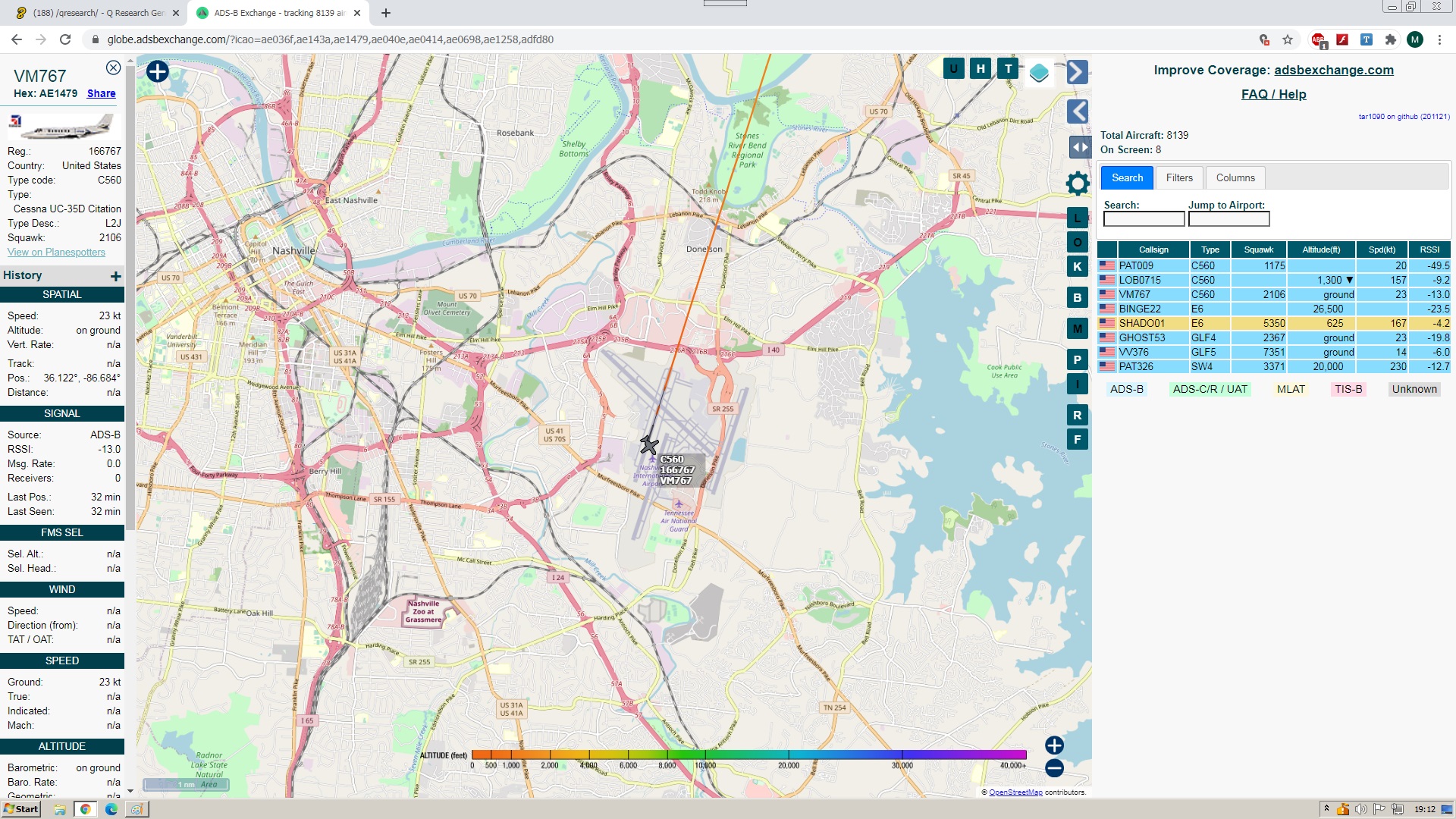The width and height of the screenshot is (1456, 819).
Task: Select PAT009 row in aircraft table
Action: click(1274, 266)
